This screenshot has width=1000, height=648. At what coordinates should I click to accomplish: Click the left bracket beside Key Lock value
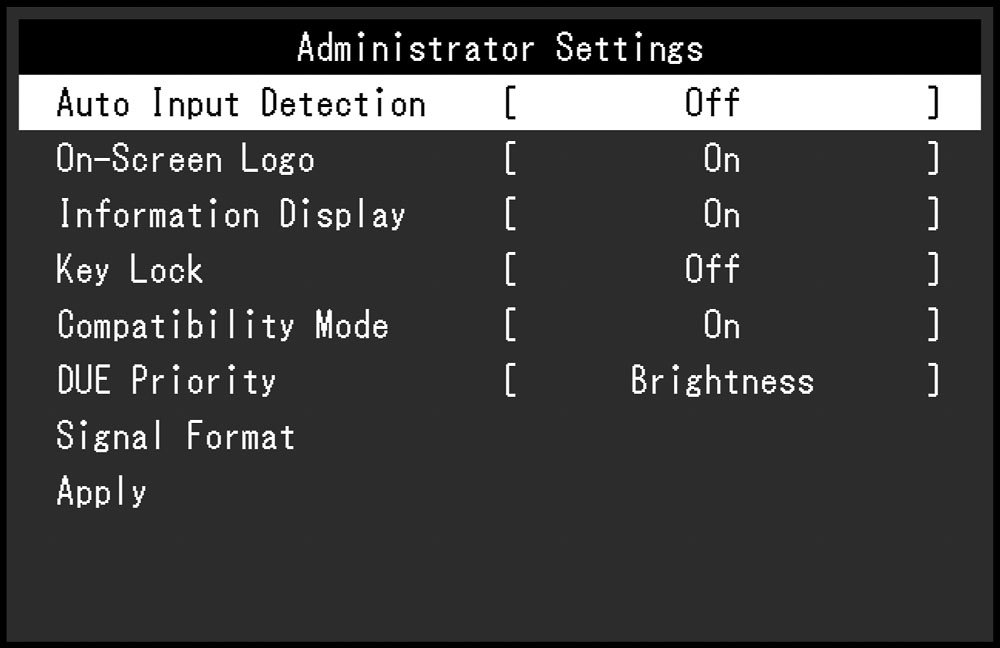point(510,269)
